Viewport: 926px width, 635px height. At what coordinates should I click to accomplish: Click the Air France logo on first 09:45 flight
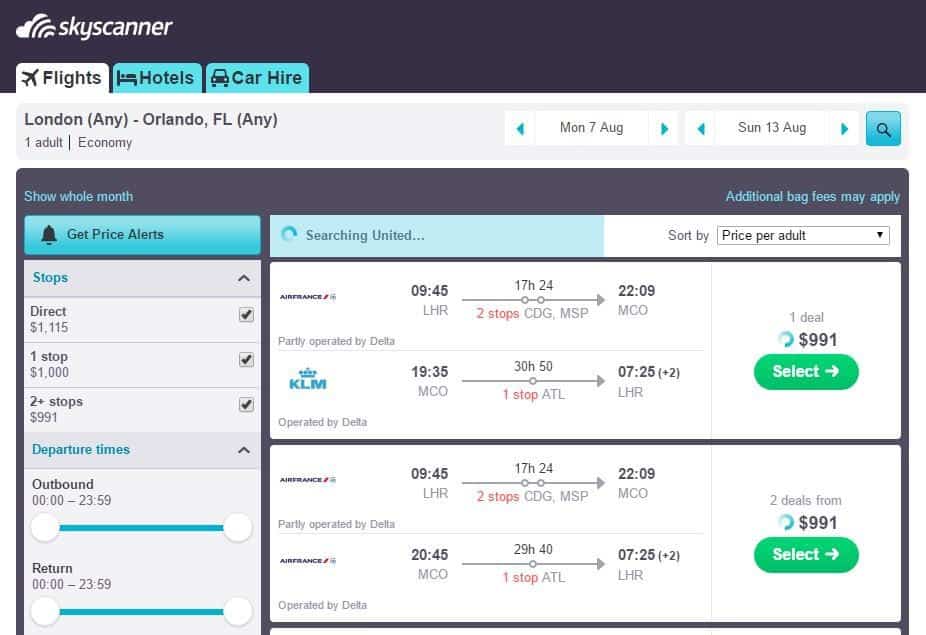pyautogui.click(x=308, y=297)
